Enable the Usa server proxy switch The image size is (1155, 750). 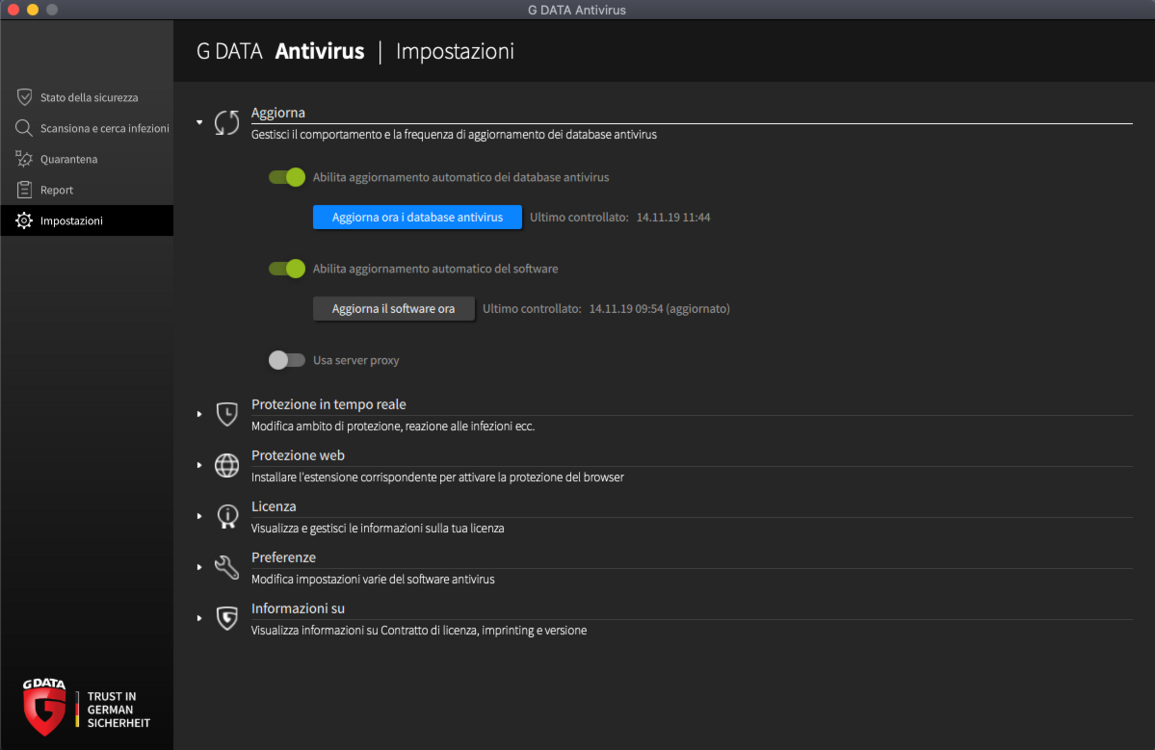click(x=287, y=360)
